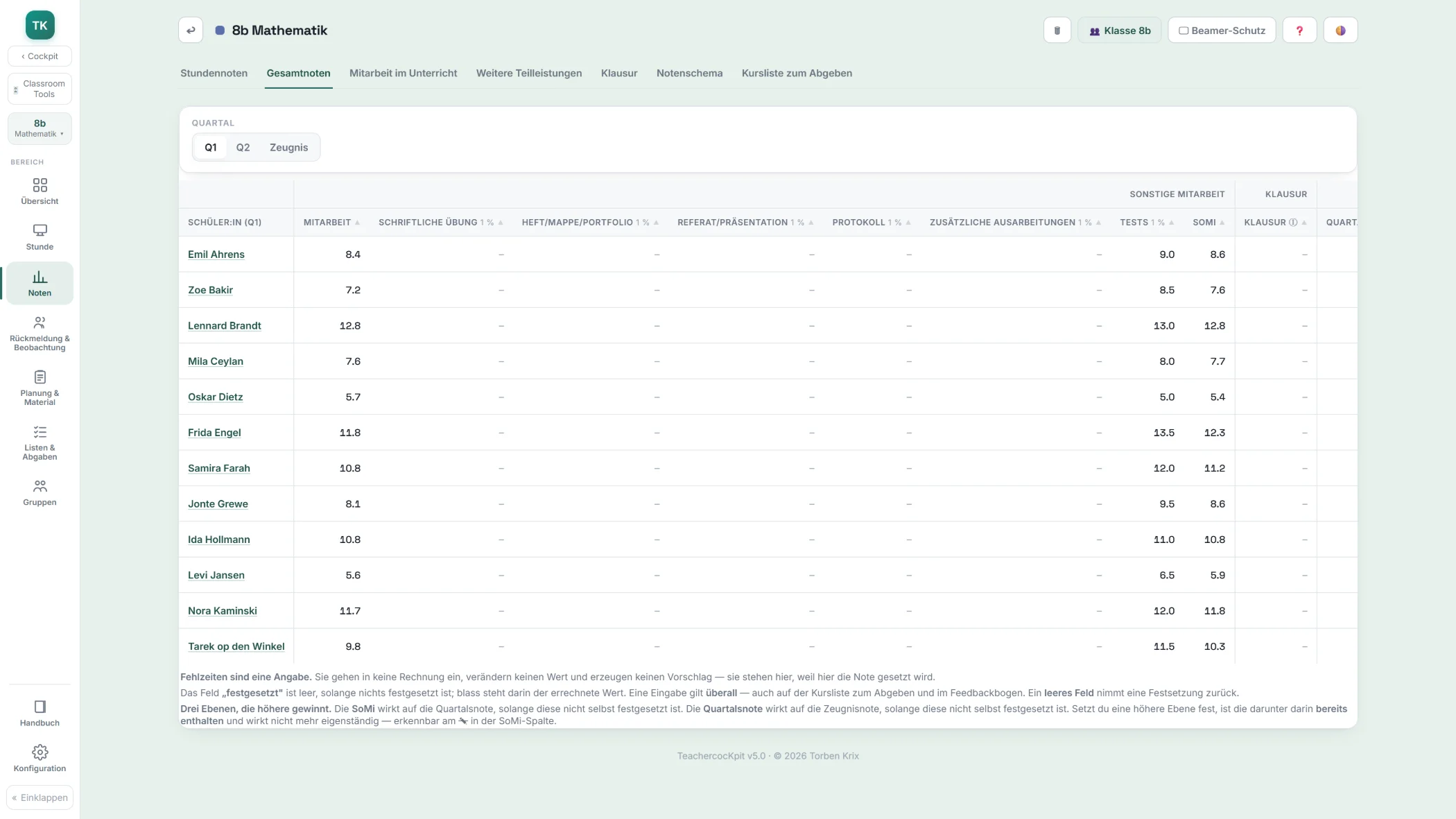Viewport: 1456px width, 819px height.
Task: Open the red question mark help
Action: (x=1299, y=30)
